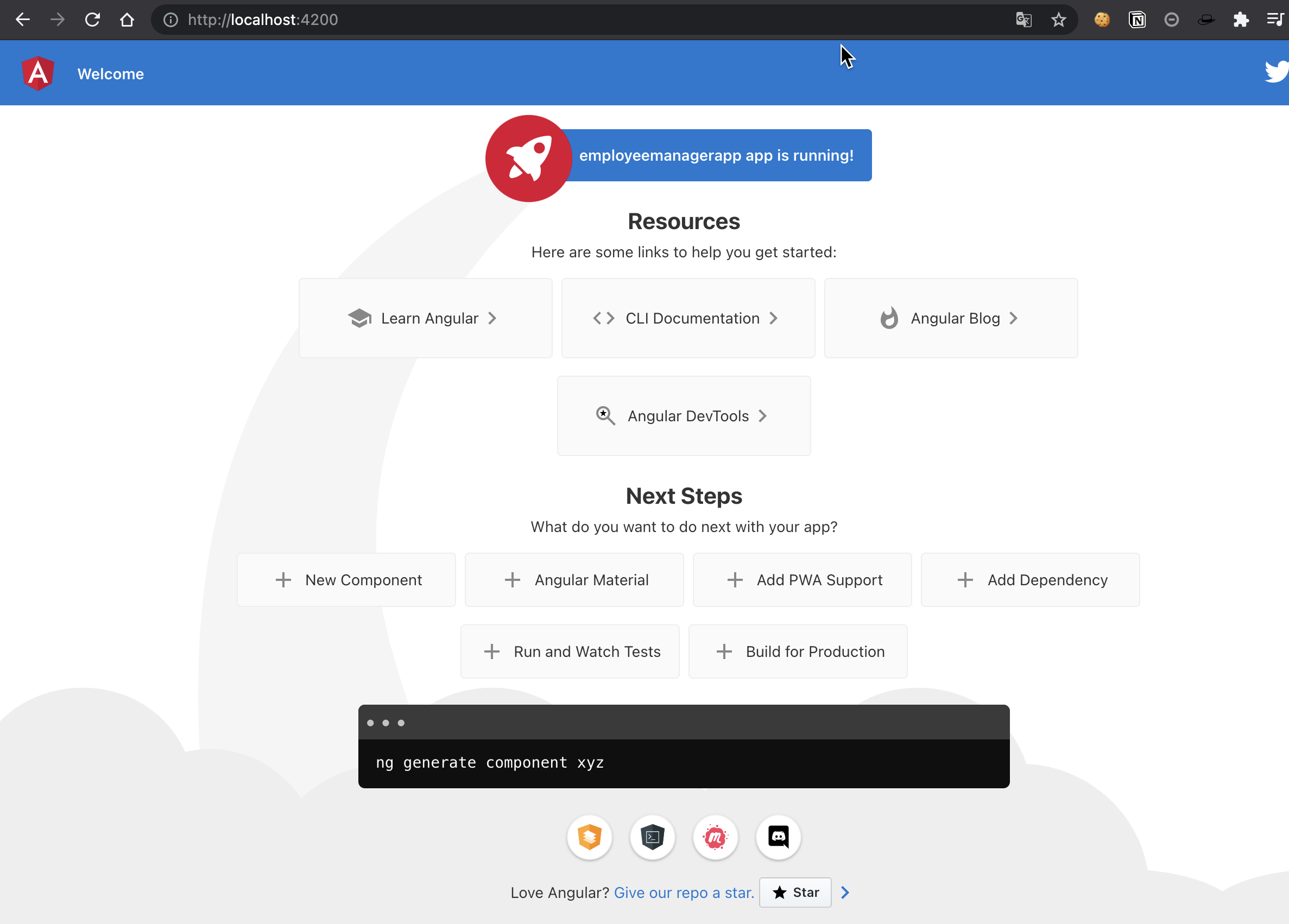Open the Twitter bird icon link
Image resolution: width=1289 pixels, height=924 pixels.
pyautogui.click(x=1275, y=72)
